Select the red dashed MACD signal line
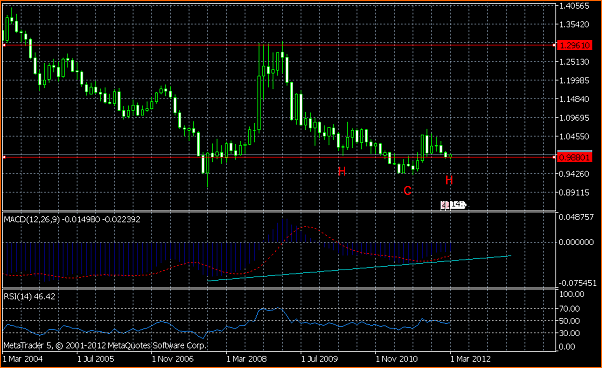Image resolution: width=602 pixels, height=368 pixels. (227, 251)
